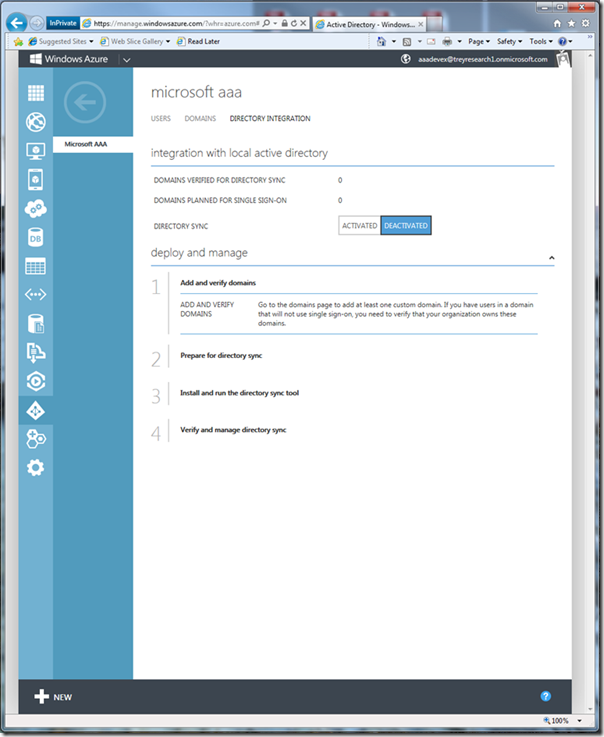
Task: Open the Safety dropdown menu
Action: coord(510,41)
